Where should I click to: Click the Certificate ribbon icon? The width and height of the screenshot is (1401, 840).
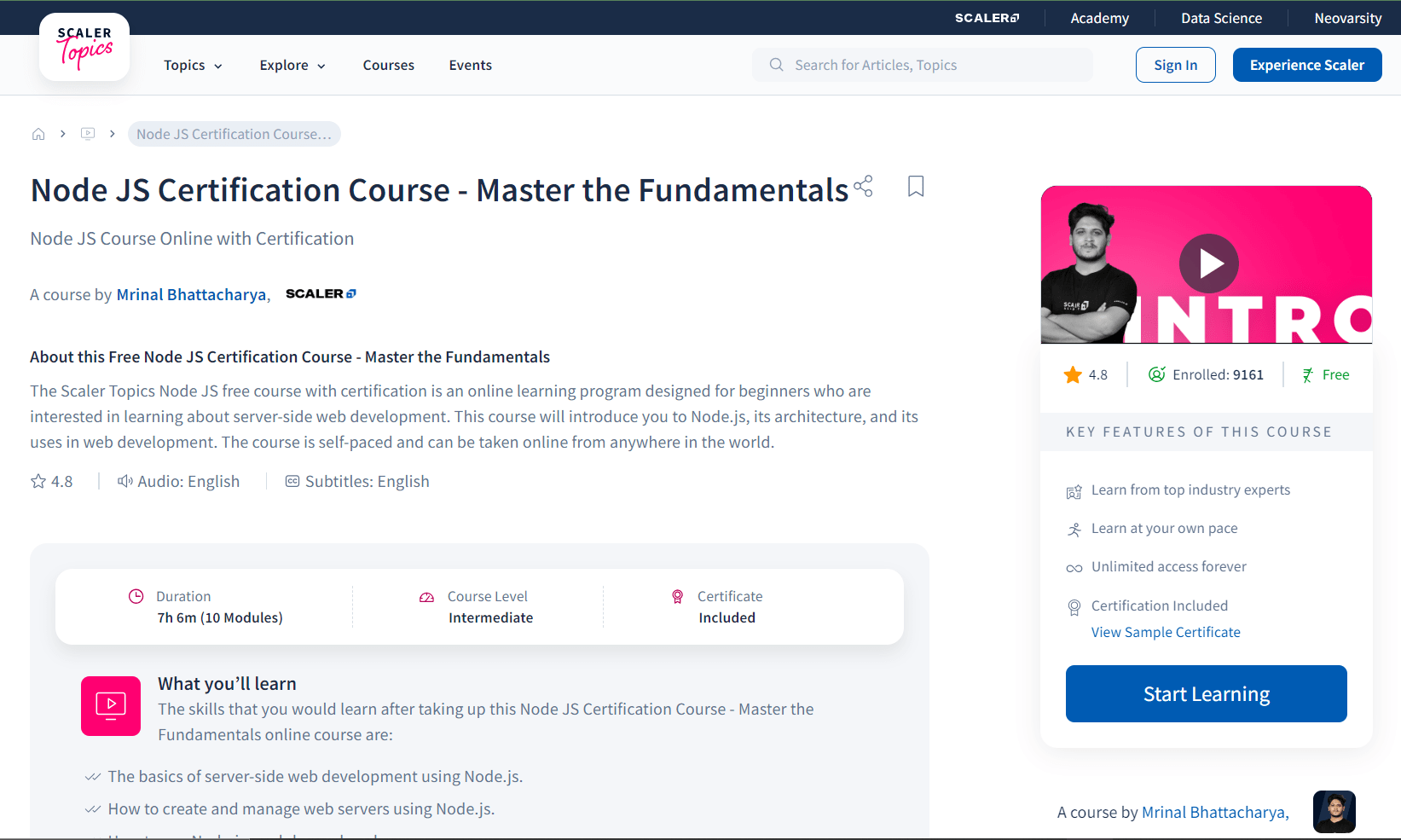(677, 597)
